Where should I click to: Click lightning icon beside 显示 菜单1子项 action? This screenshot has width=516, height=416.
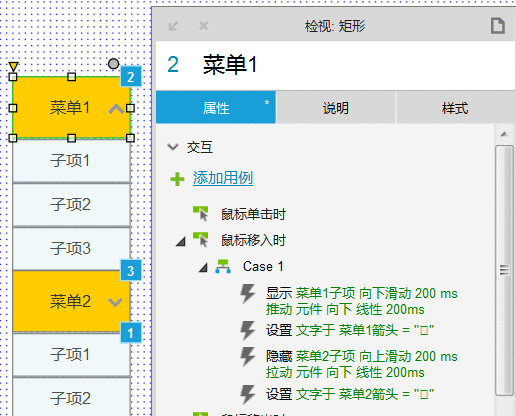click(248, 294)
